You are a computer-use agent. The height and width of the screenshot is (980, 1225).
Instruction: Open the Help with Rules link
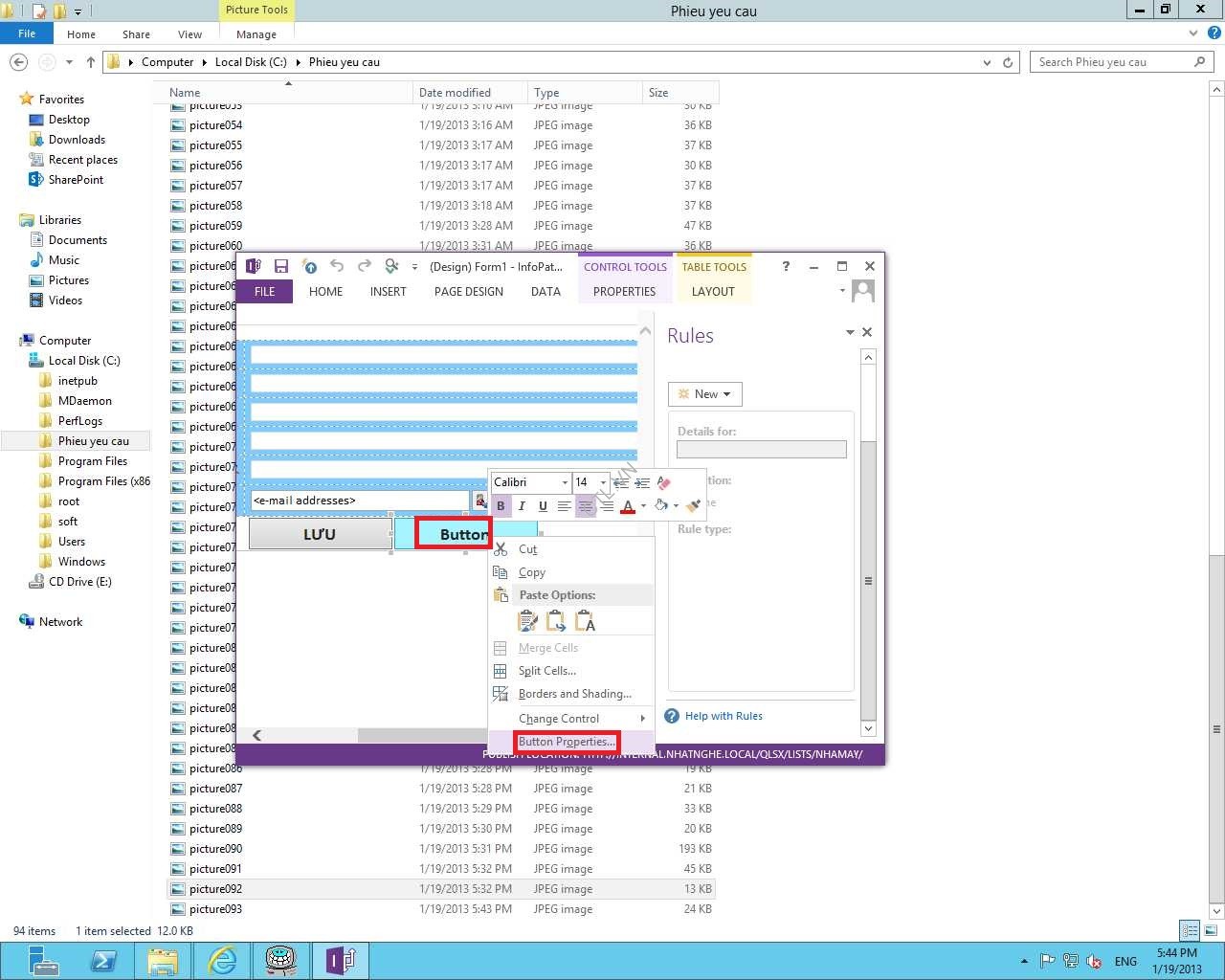tap(724, 716)
